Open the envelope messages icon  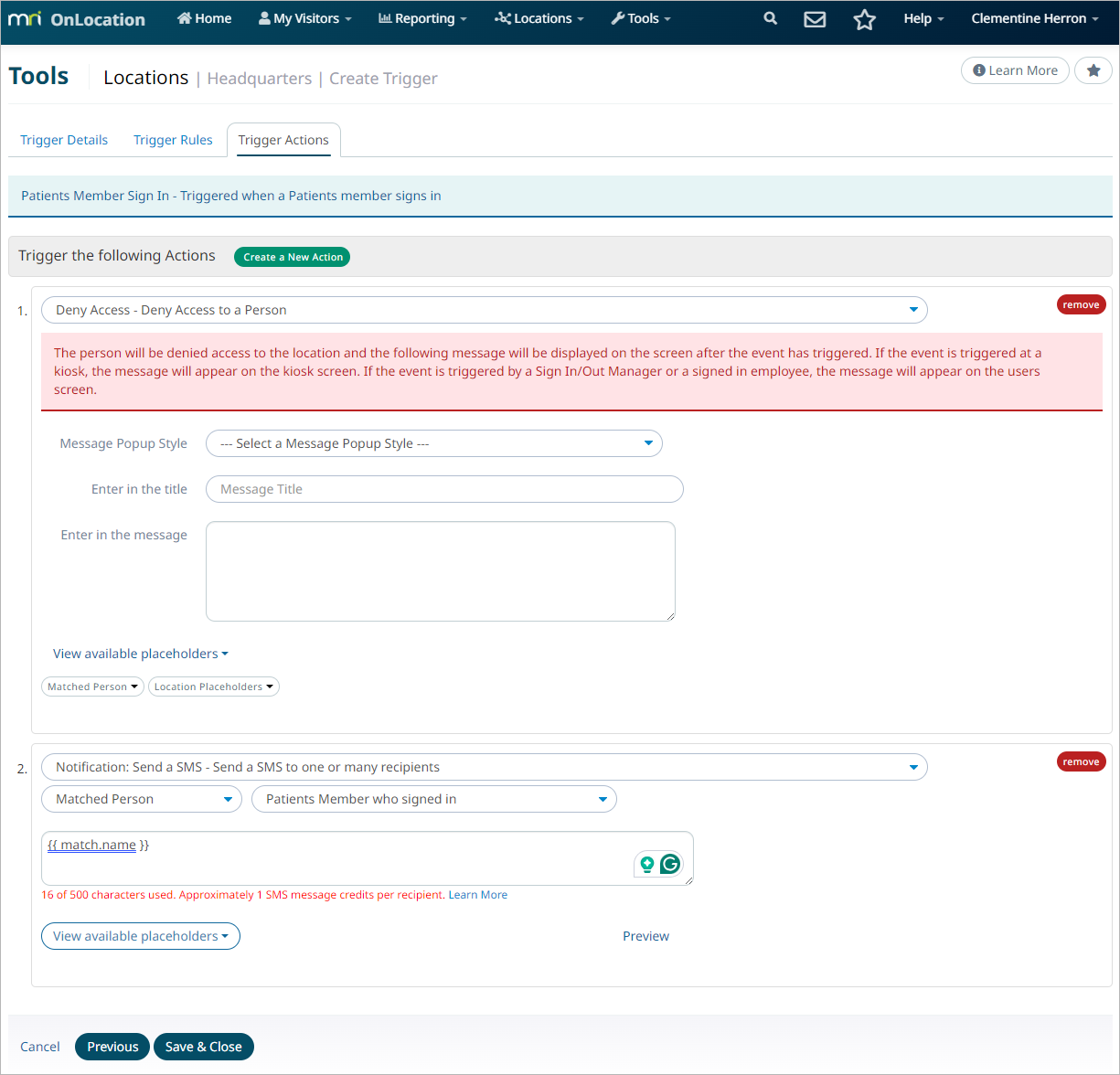click(x=815, y=19)
